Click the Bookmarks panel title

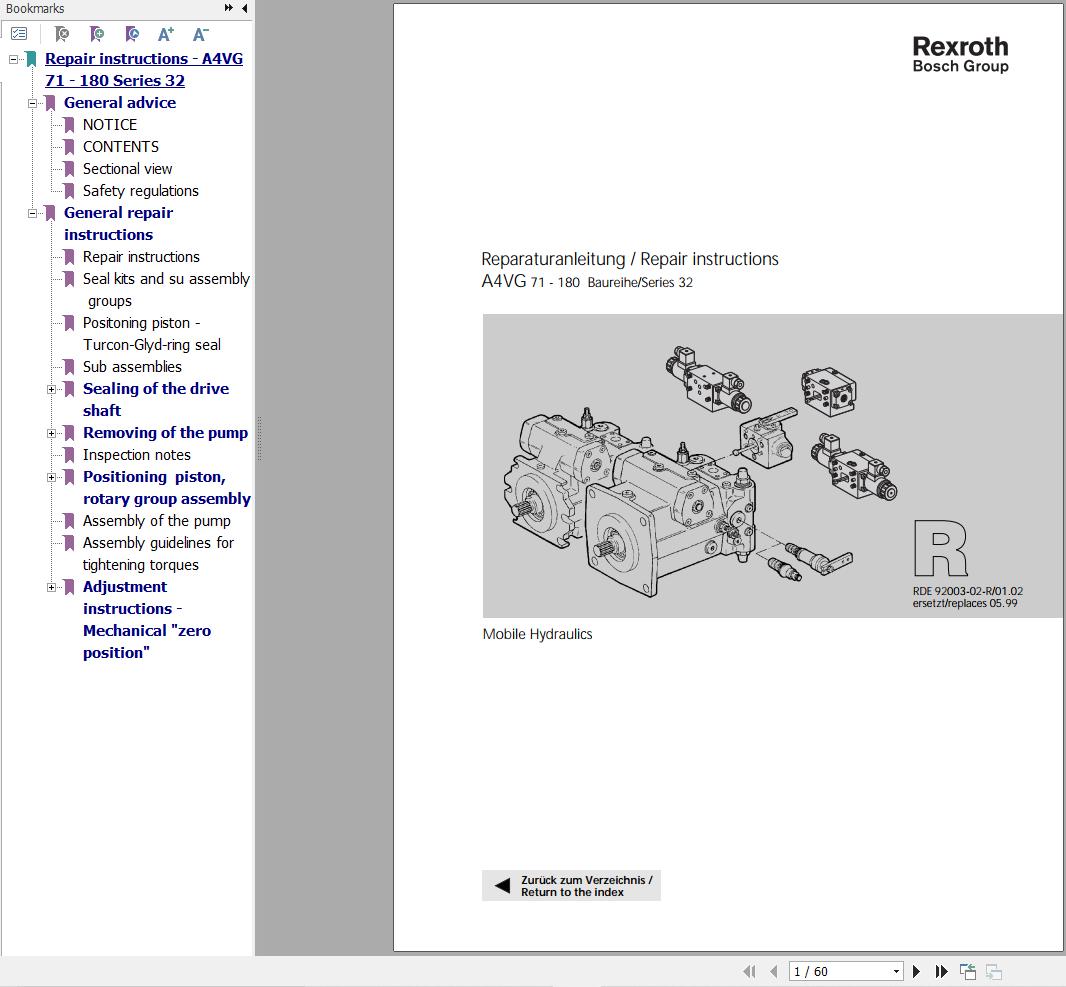[x=35, y=8]
